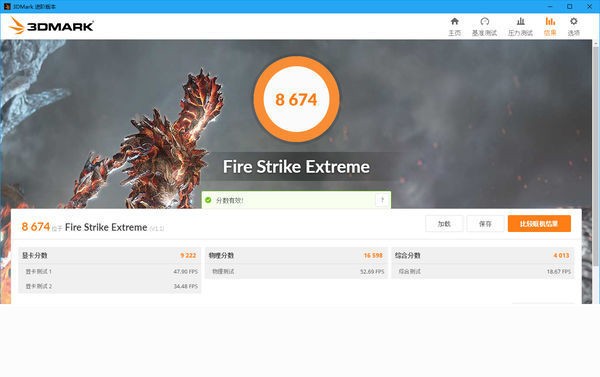Open the 基准测试 benchmarks gauge icon
This screenshot has height=377, width=600.
pyautogui.click(x=484, y=21)
